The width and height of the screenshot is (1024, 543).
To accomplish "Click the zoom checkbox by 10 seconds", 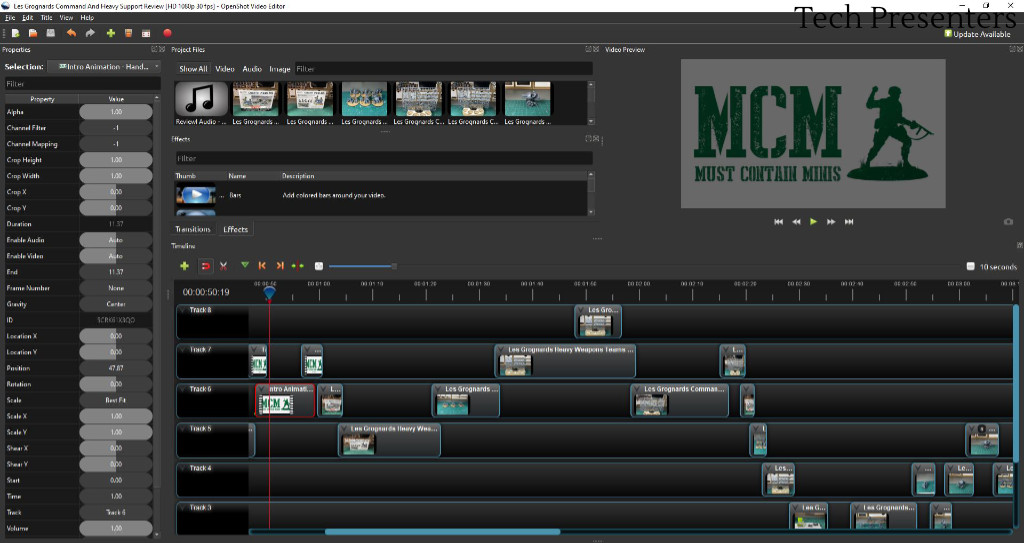I will [x=970, y=266].
